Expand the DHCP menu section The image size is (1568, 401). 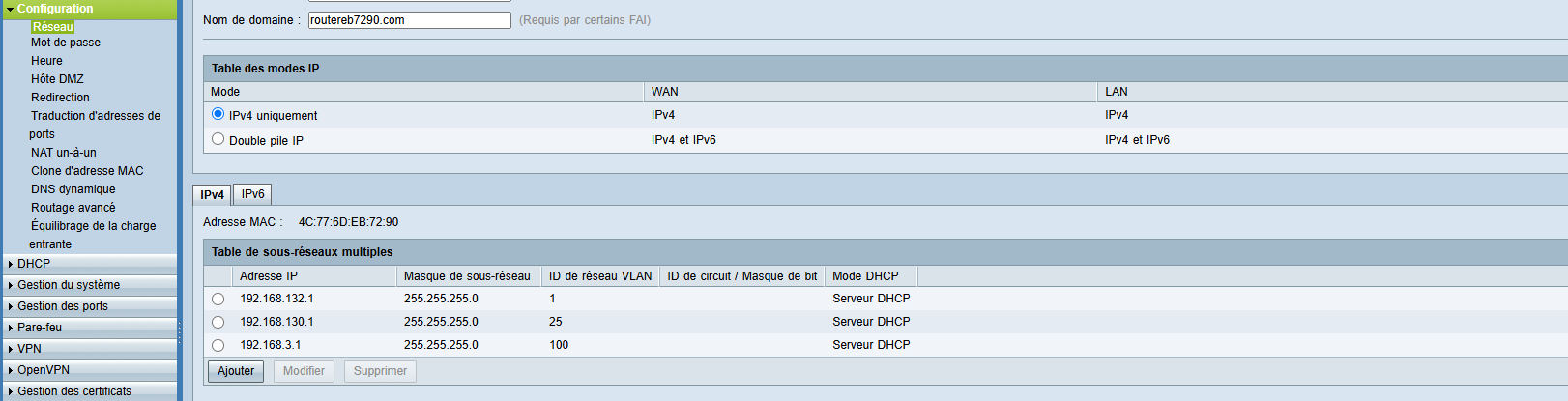pos(34,264)
